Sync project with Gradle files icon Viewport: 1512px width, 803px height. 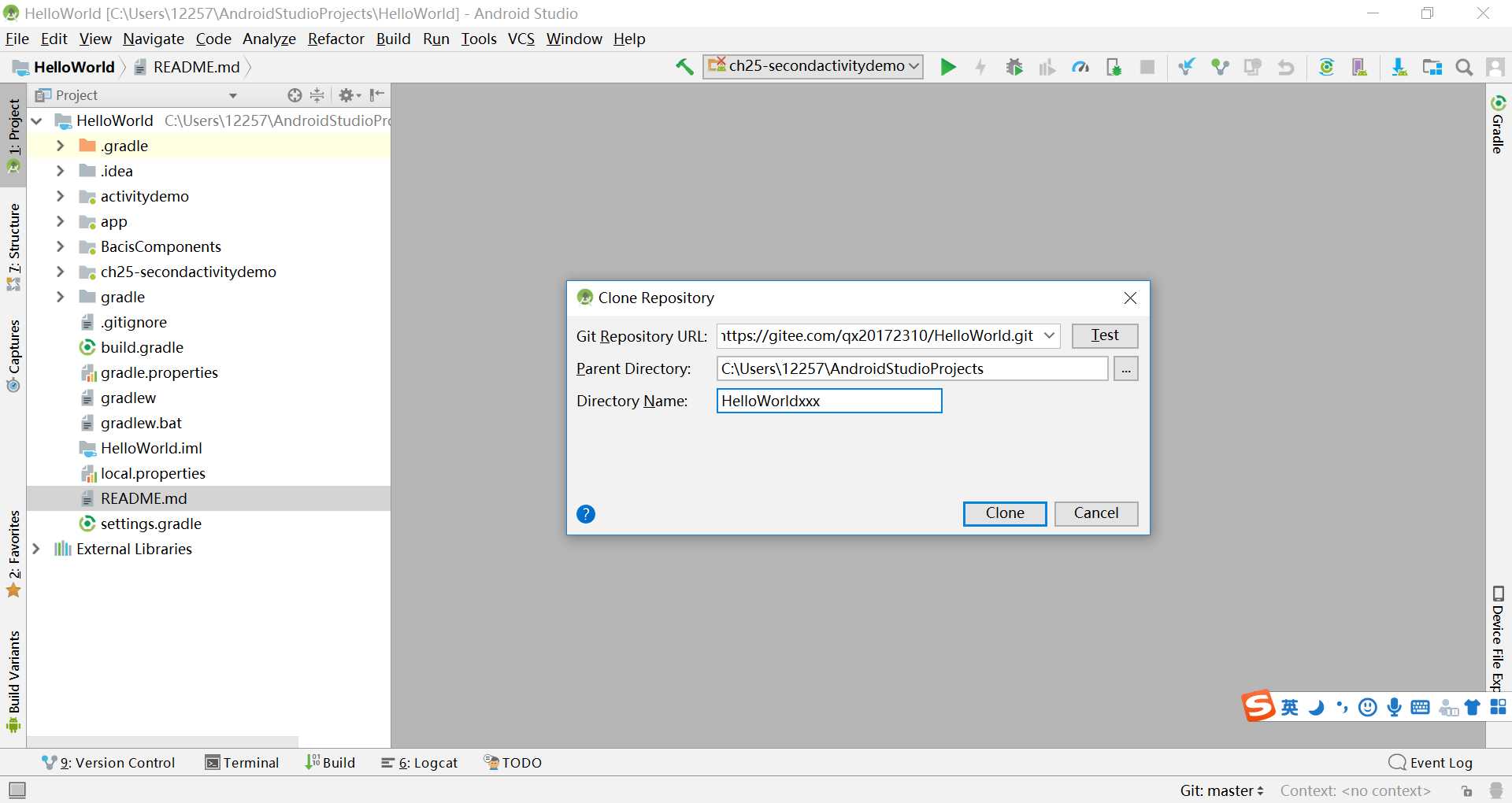point(1326,67)
